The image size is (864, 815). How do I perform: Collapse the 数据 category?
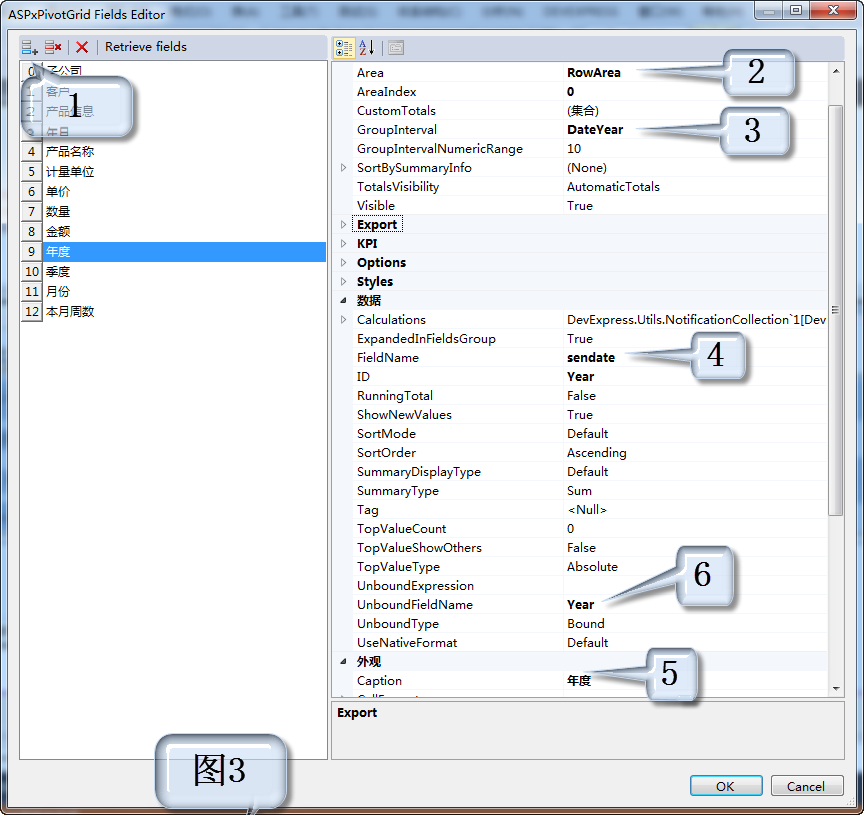click(x=343, y=300)
